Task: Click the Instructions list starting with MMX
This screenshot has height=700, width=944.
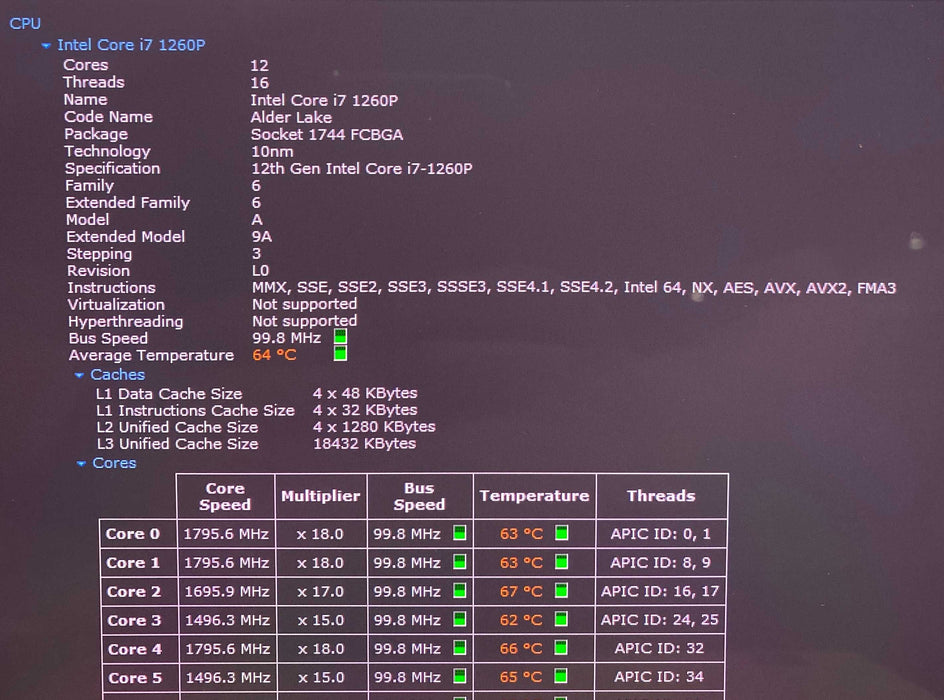Action: coord(574,288)
